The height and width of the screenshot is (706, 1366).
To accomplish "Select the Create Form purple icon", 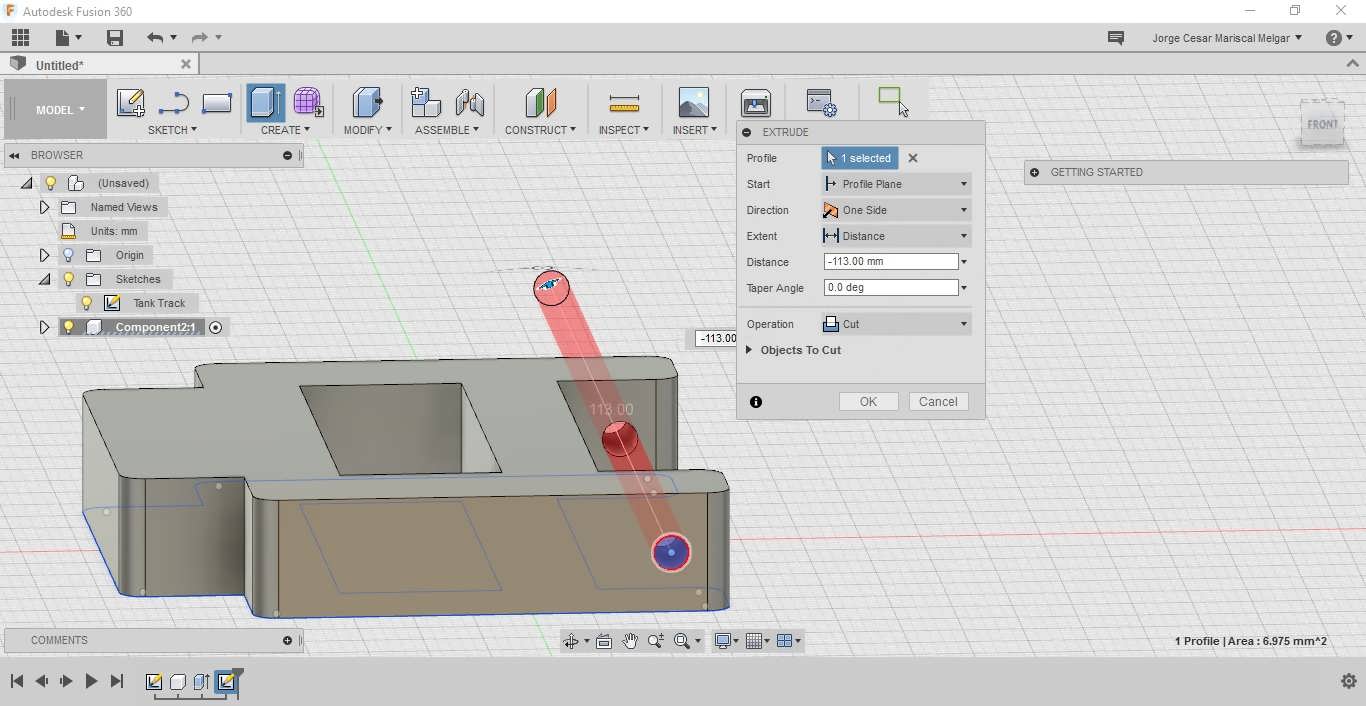I will pos(308,103).
